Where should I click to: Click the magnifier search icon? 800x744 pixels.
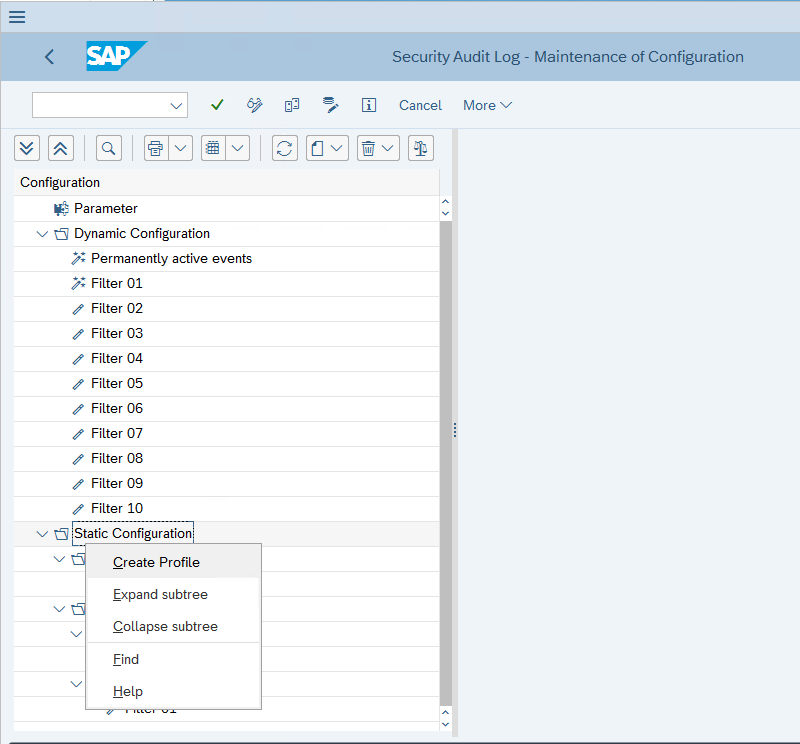109,148
